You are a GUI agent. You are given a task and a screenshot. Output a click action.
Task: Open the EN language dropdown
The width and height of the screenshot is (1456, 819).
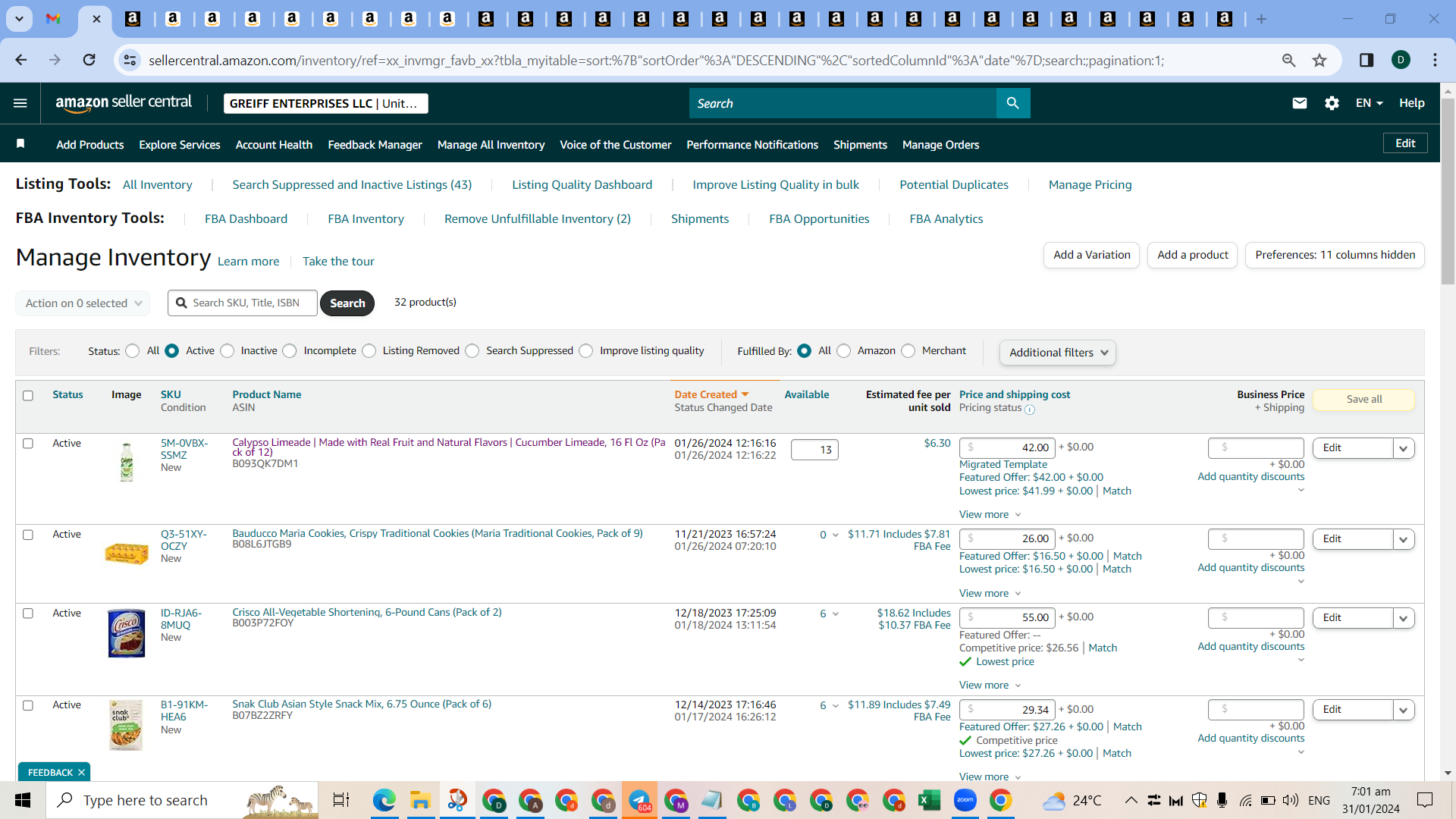[x=1369, y=103]
